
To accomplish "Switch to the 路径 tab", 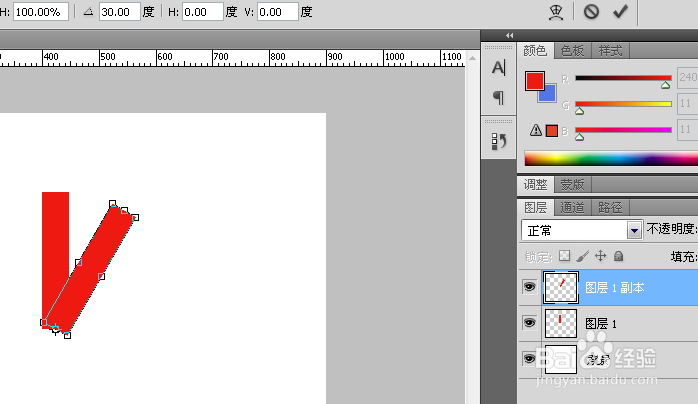I will click(x=610, y=207).
